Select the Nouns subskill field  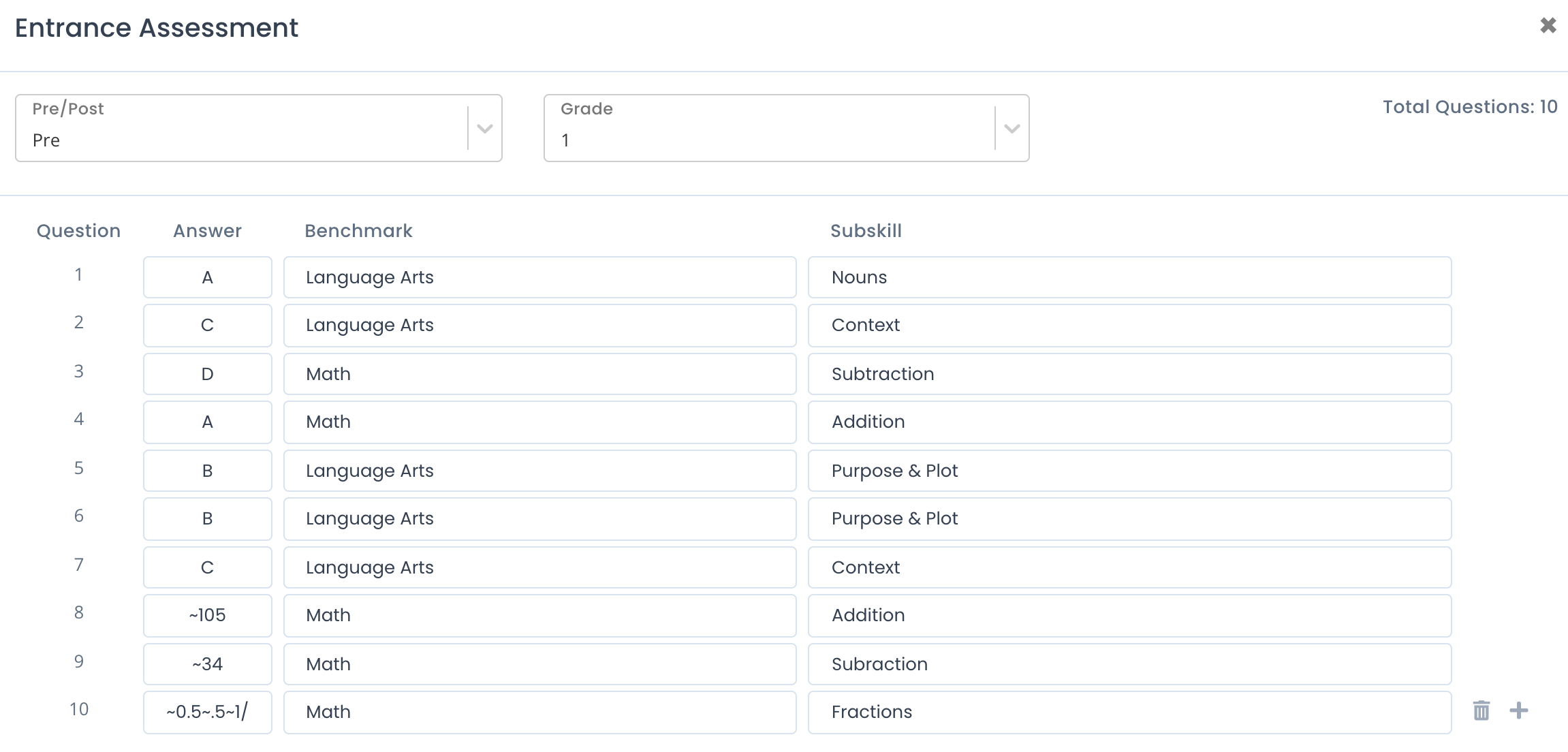pyautogui.click(x=1129, y=277)
